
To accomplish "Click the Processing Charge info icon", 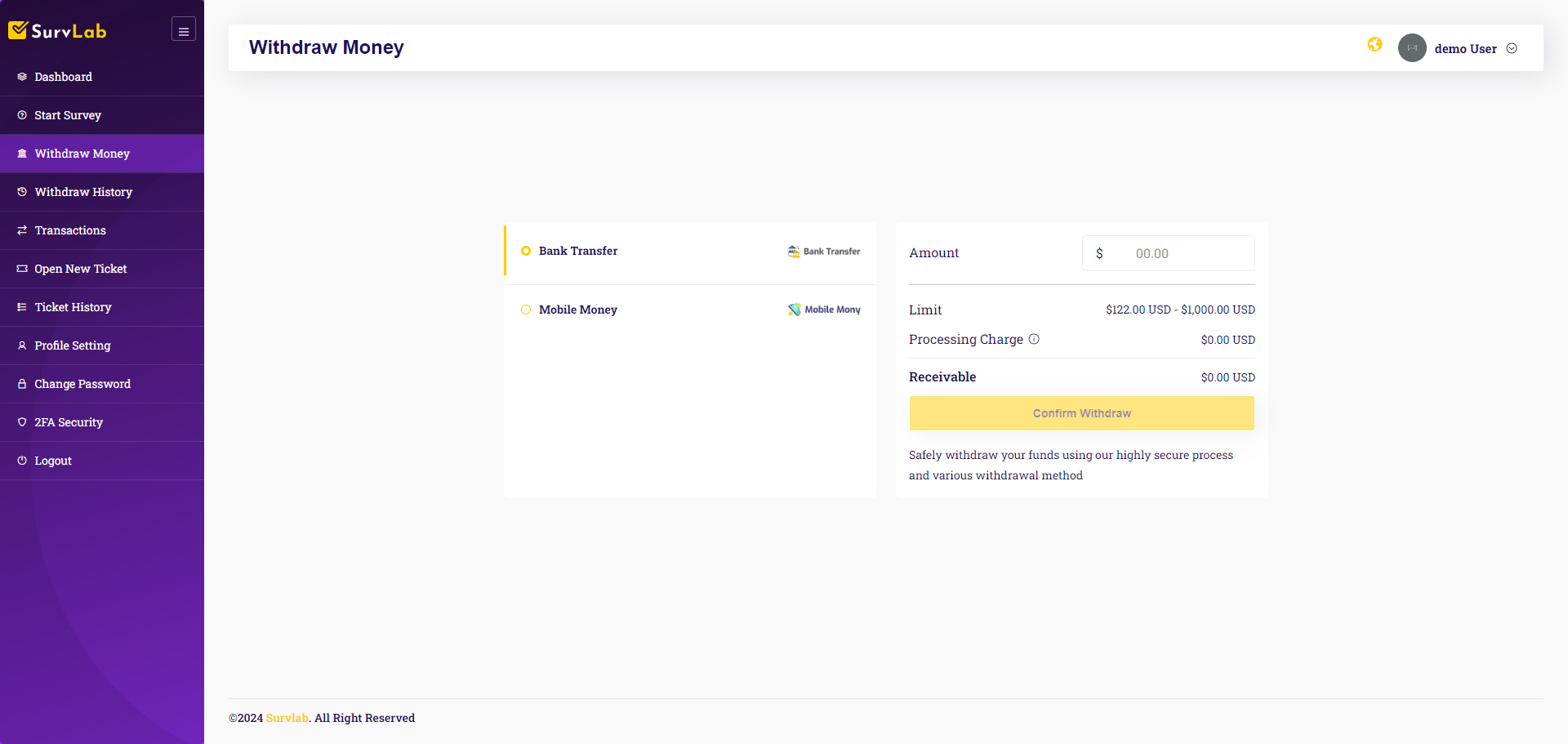I will [1034, 338].
